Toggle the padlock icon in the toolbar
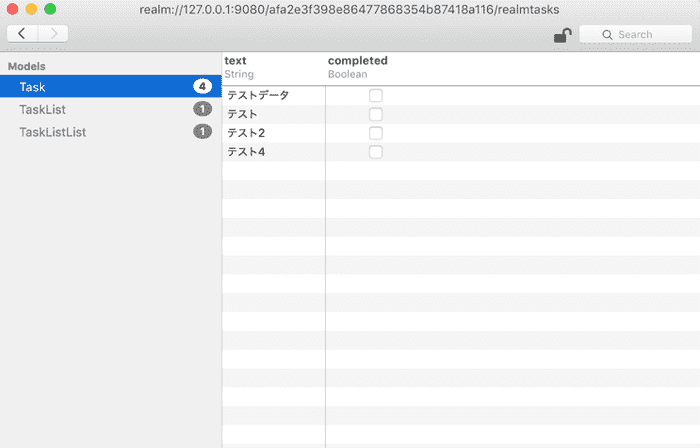Viewport: 700px width, 448px height. (x=563, y=36)
